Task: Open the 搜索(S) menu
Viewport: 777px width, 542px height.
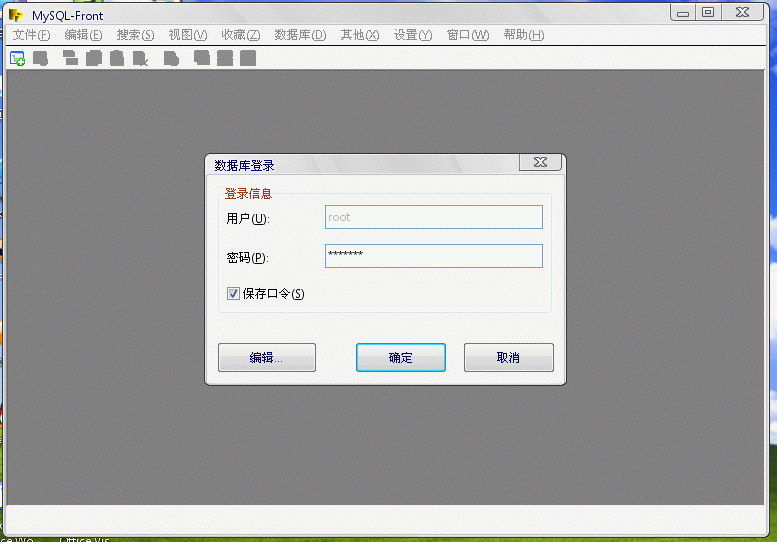Action: click(x=135, y=35)
